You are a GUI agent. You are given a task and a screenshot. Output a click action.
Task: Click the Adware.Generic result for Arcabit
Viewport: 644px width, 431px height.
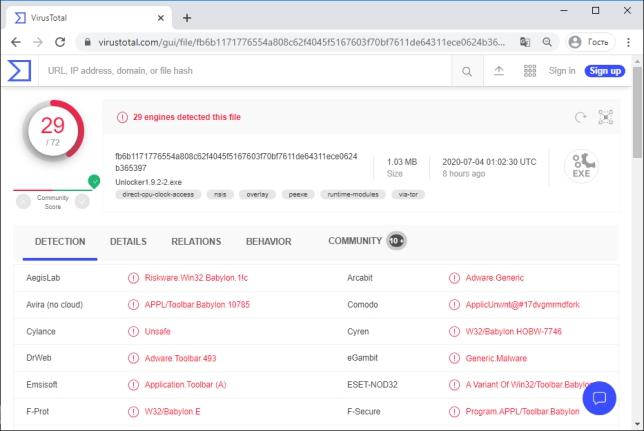pyautogui.click(x=494, y=278)
